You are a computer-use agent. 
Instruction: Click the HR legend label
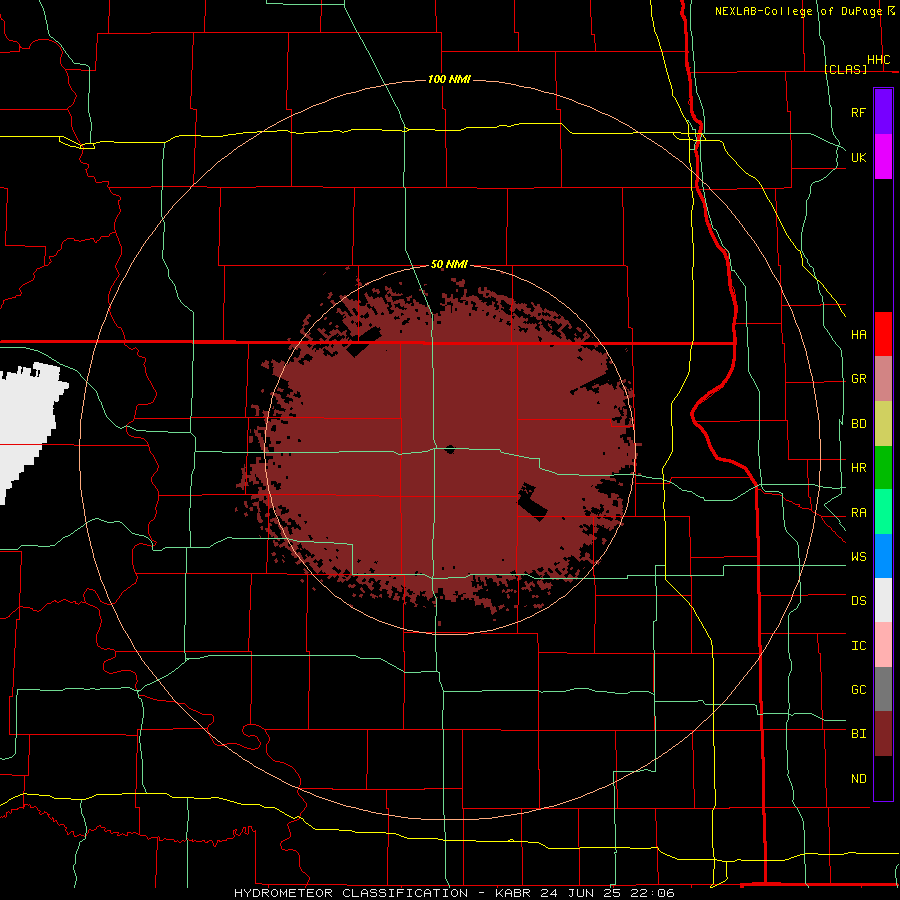point(858,468)
